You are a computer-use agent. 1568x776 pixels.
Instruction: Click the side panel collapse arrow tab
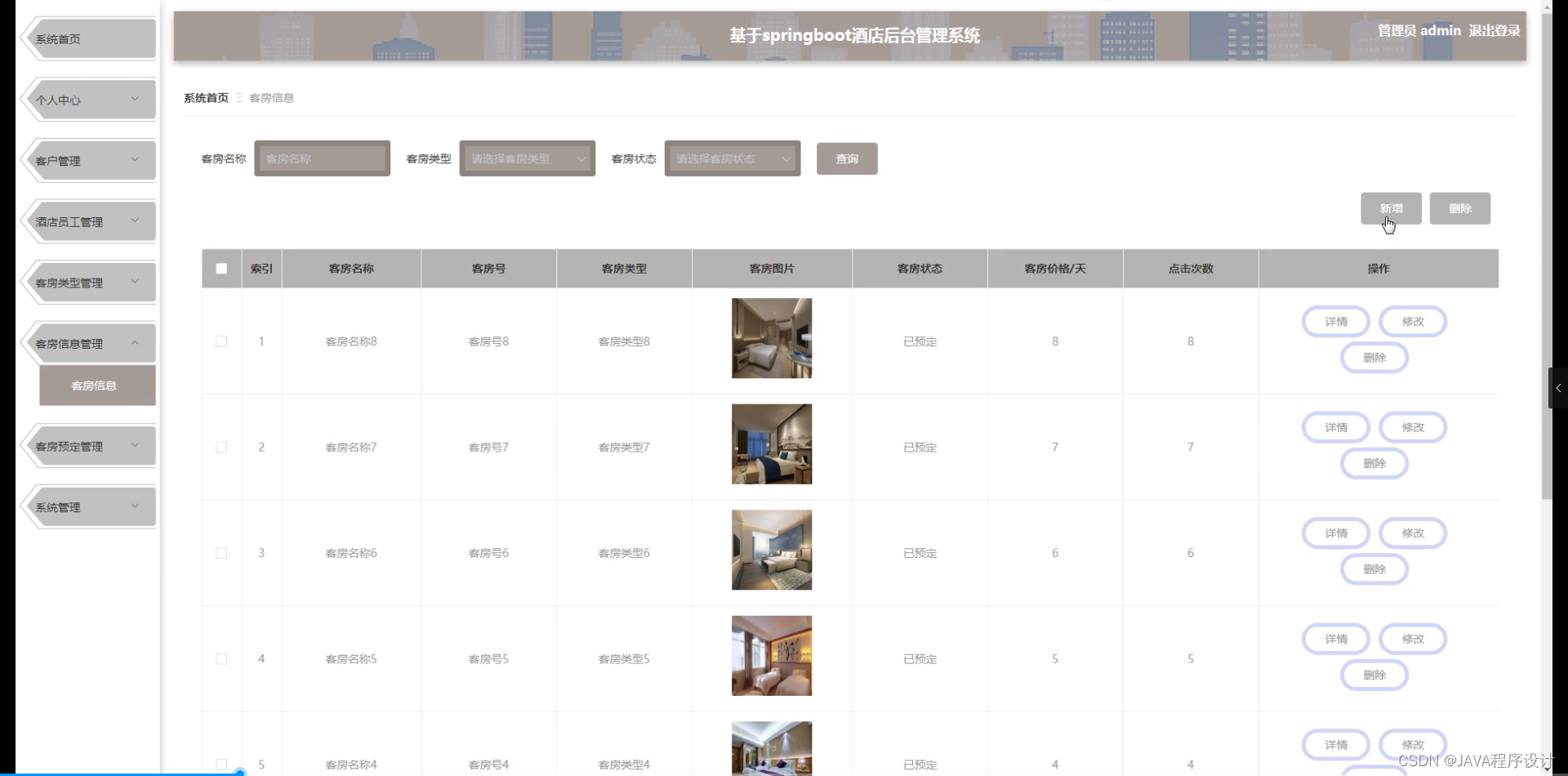[1558, 388]
